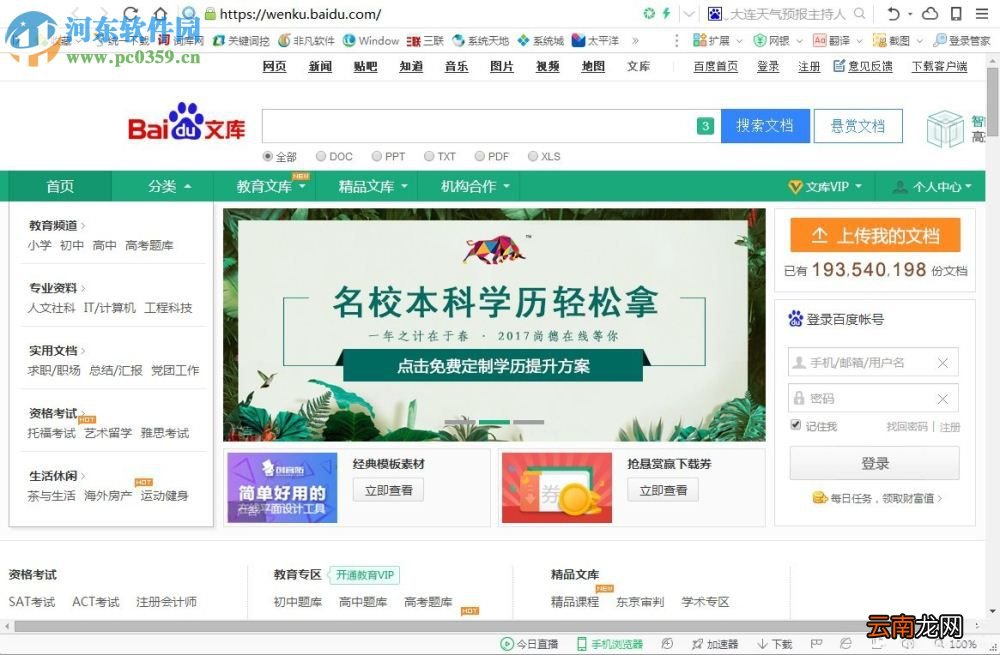Select the PPT radio button
Viewport: 1000px width, 655px height.
377,156
